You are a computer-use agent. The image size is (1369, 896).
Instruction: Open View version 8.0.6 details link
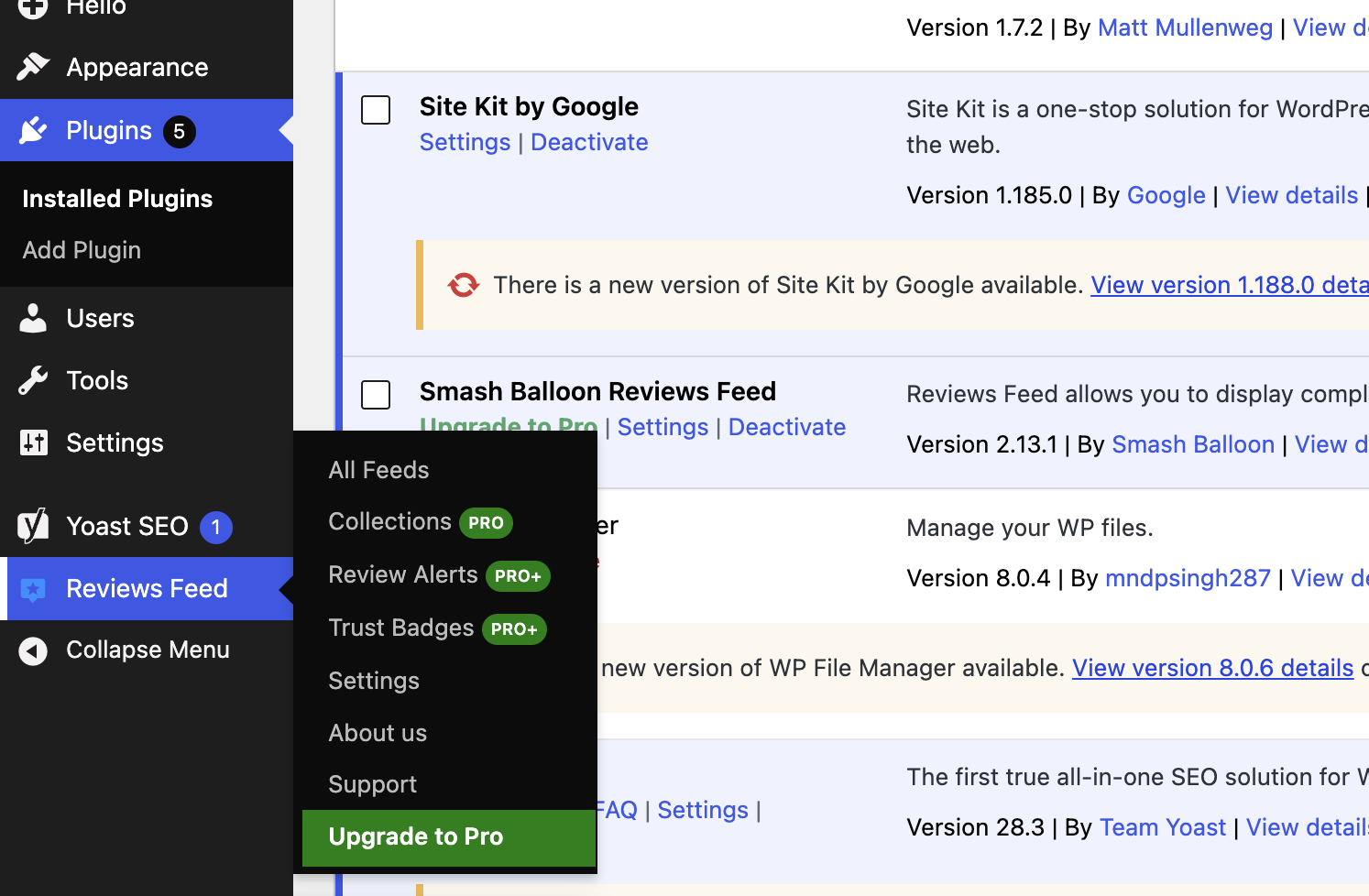click(x=1212, y=668)
